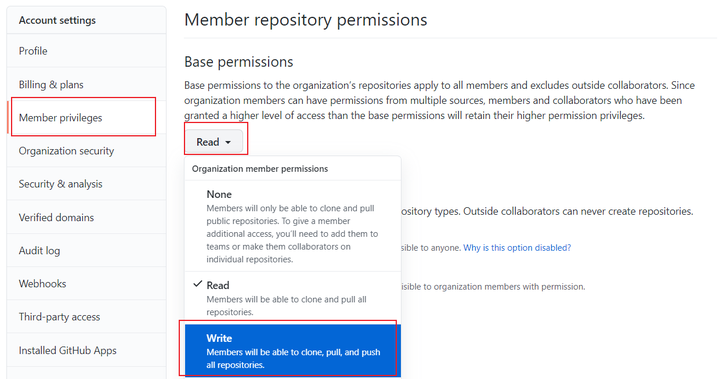This screenshot has height=379, width=720.
Task: Open the Audit log page
Action: (x=86, y=250)
